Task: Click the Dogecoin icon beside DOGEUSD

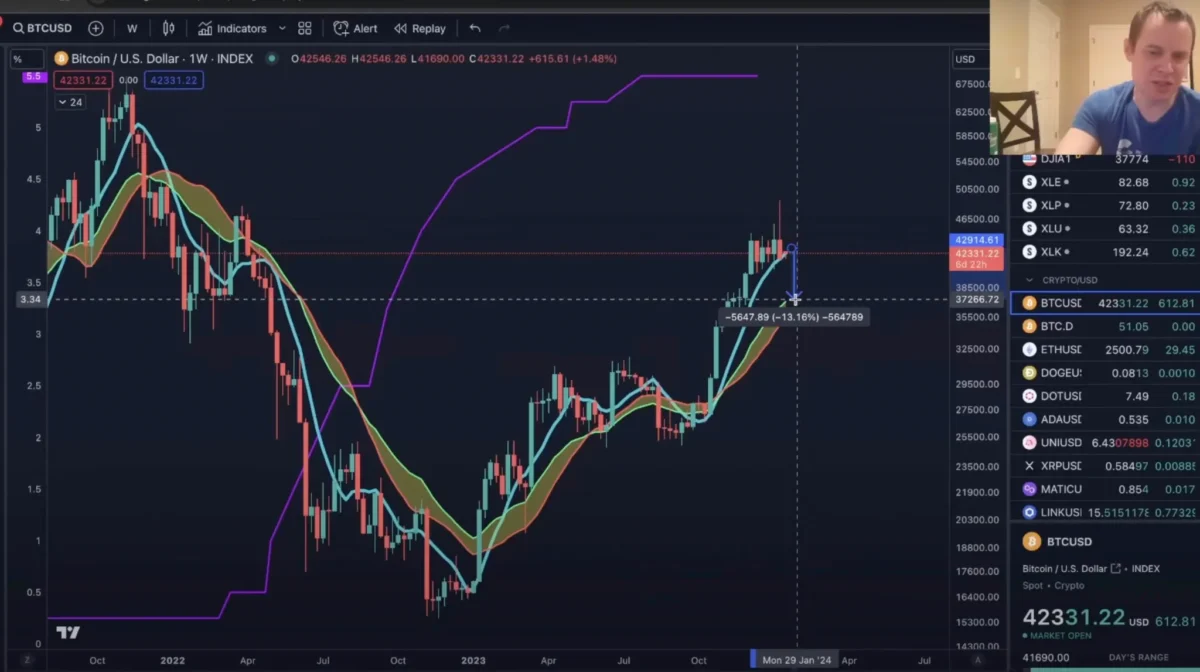Action: (1029, 373)
